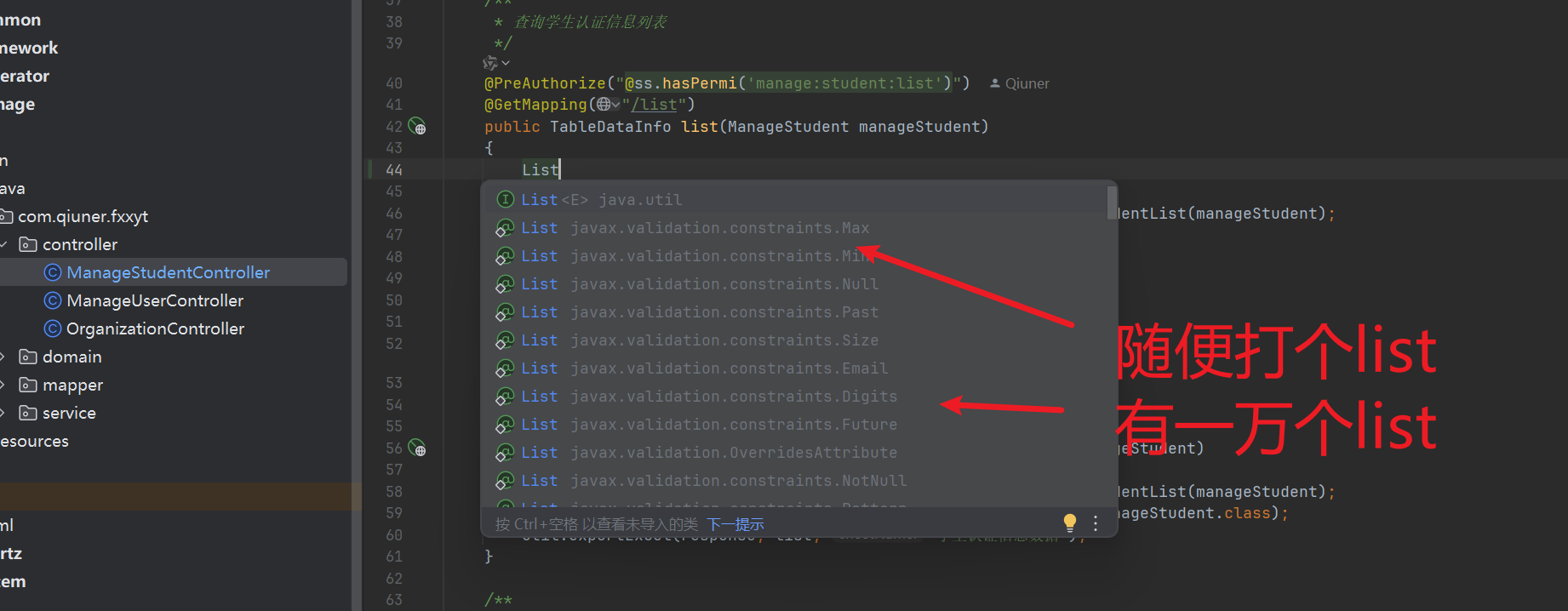Click line number 44 in gutter
The width and height of the screenshot is (1568, 611).
point(394,169)
